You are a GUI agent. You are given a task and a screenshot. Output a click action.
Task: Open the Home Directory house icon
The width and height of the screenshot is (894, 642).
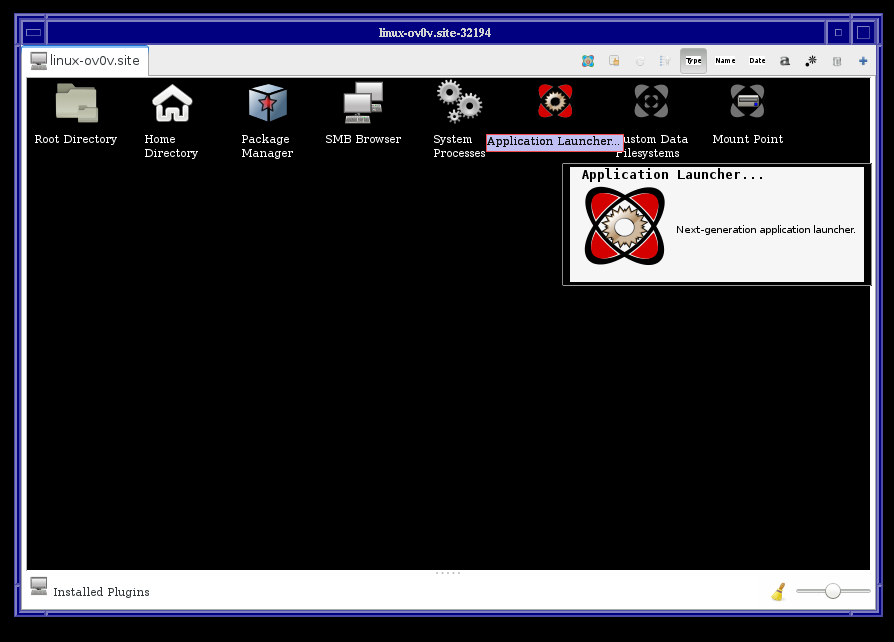tap(172, 103)
